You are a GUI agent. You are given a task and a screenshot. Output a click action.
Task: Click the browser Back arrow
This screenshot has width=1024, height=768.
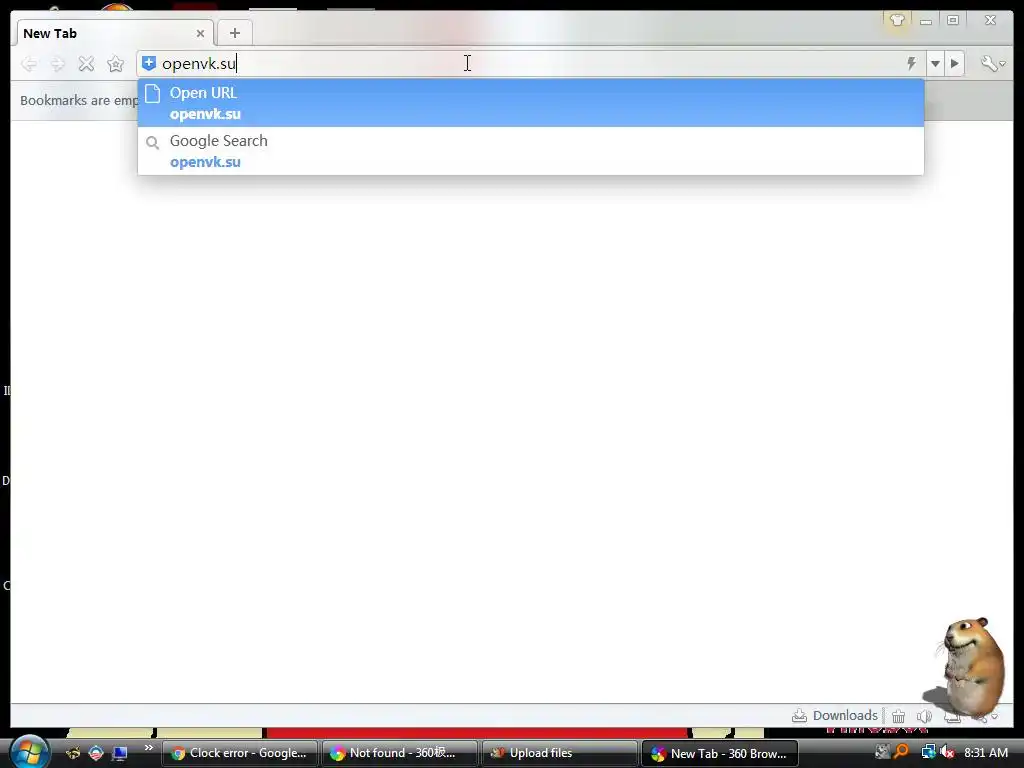(29, 63)
